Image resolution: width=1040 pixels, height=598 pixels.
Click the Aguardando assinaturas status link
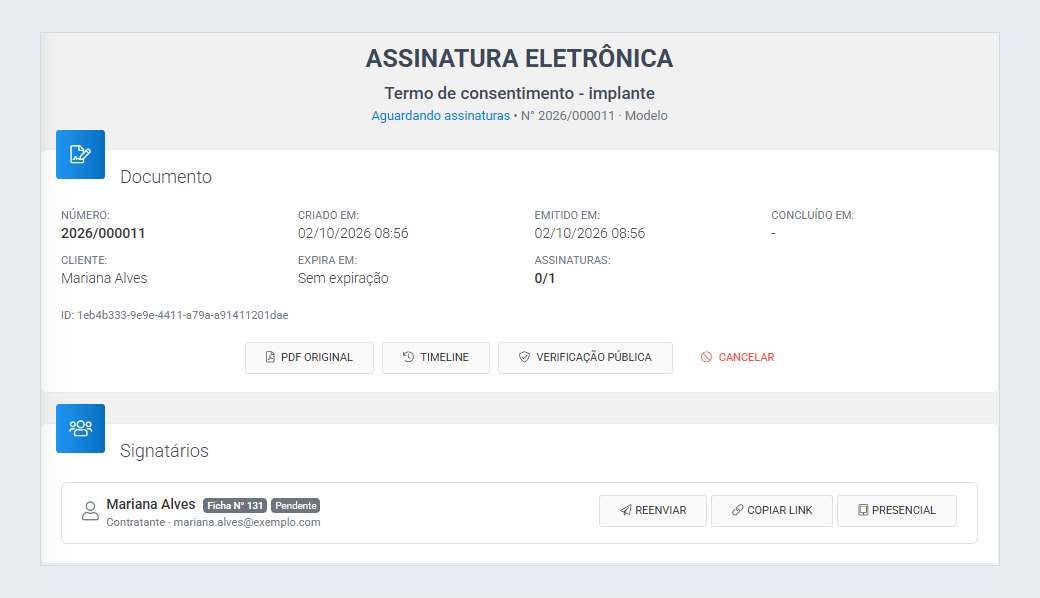click(440, 115)
